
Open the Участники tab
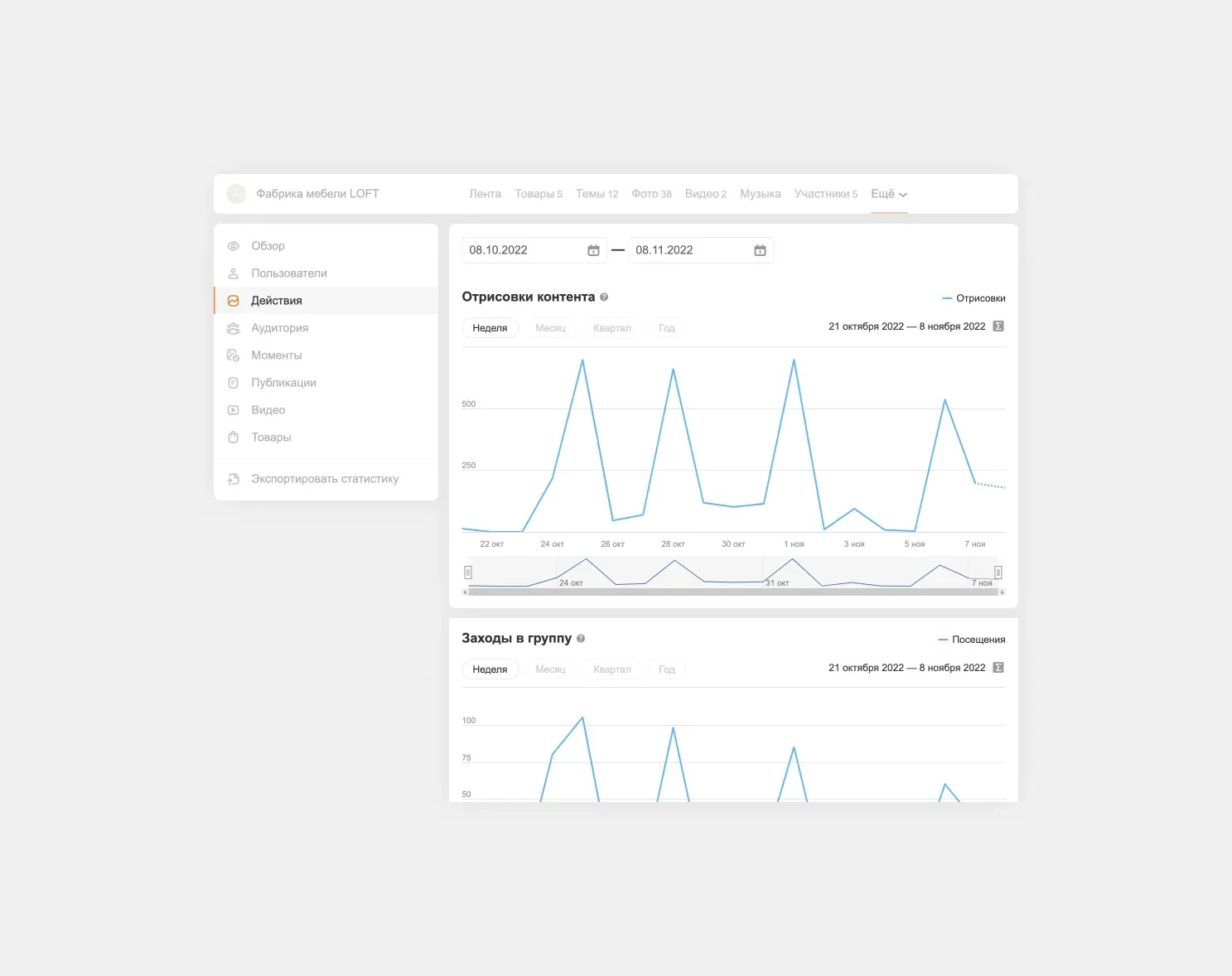[x=825, y=194]
